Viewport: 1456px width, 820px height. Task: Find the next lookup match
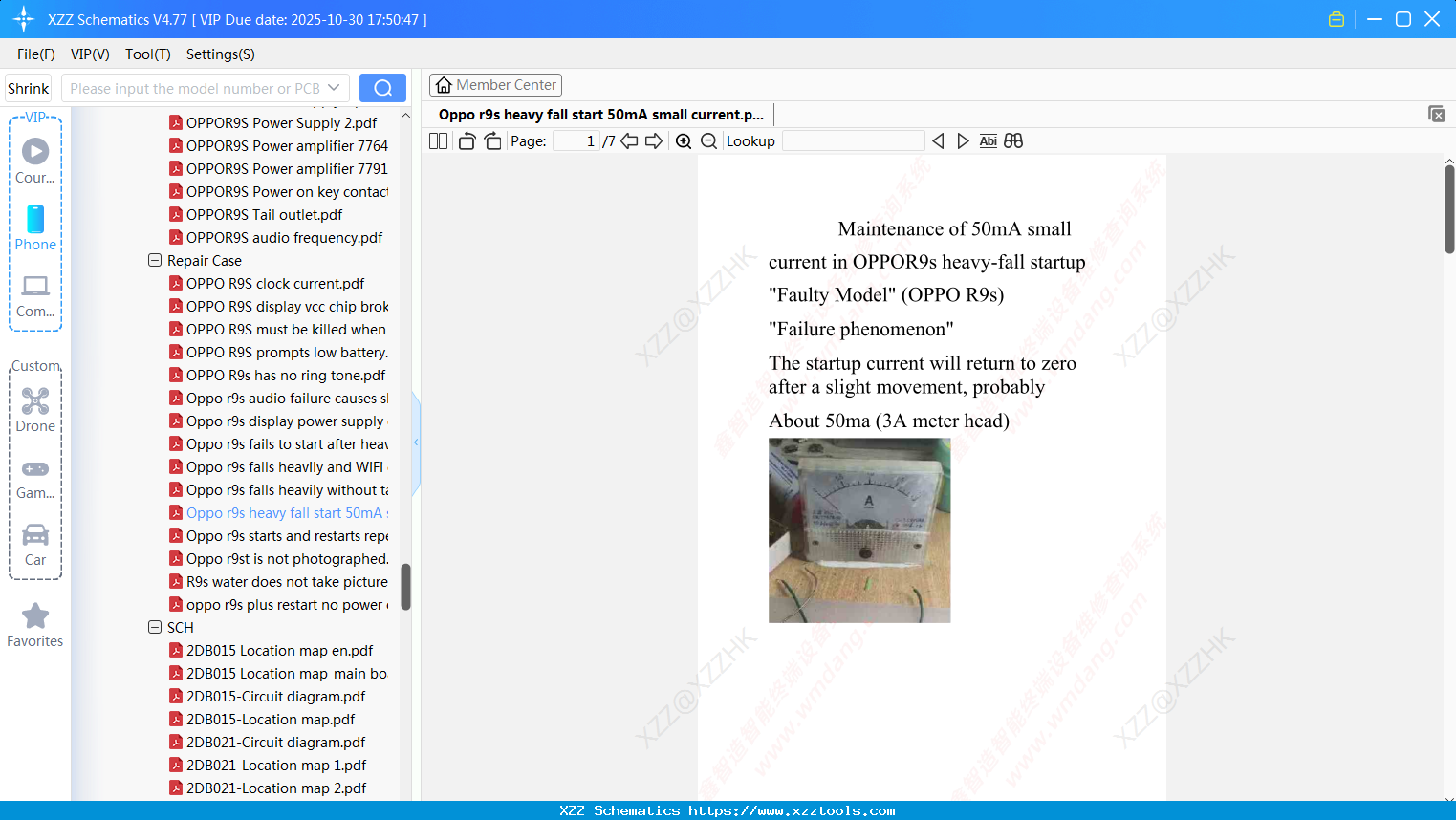point(963,141)
